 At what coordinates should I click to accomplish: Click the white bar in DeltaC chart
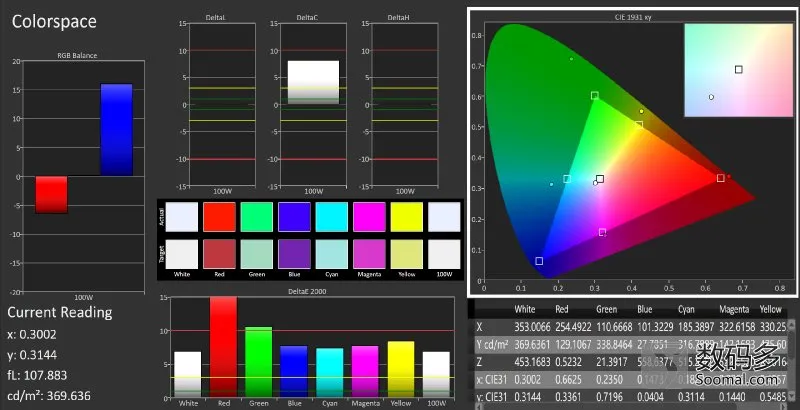[313, 83]
